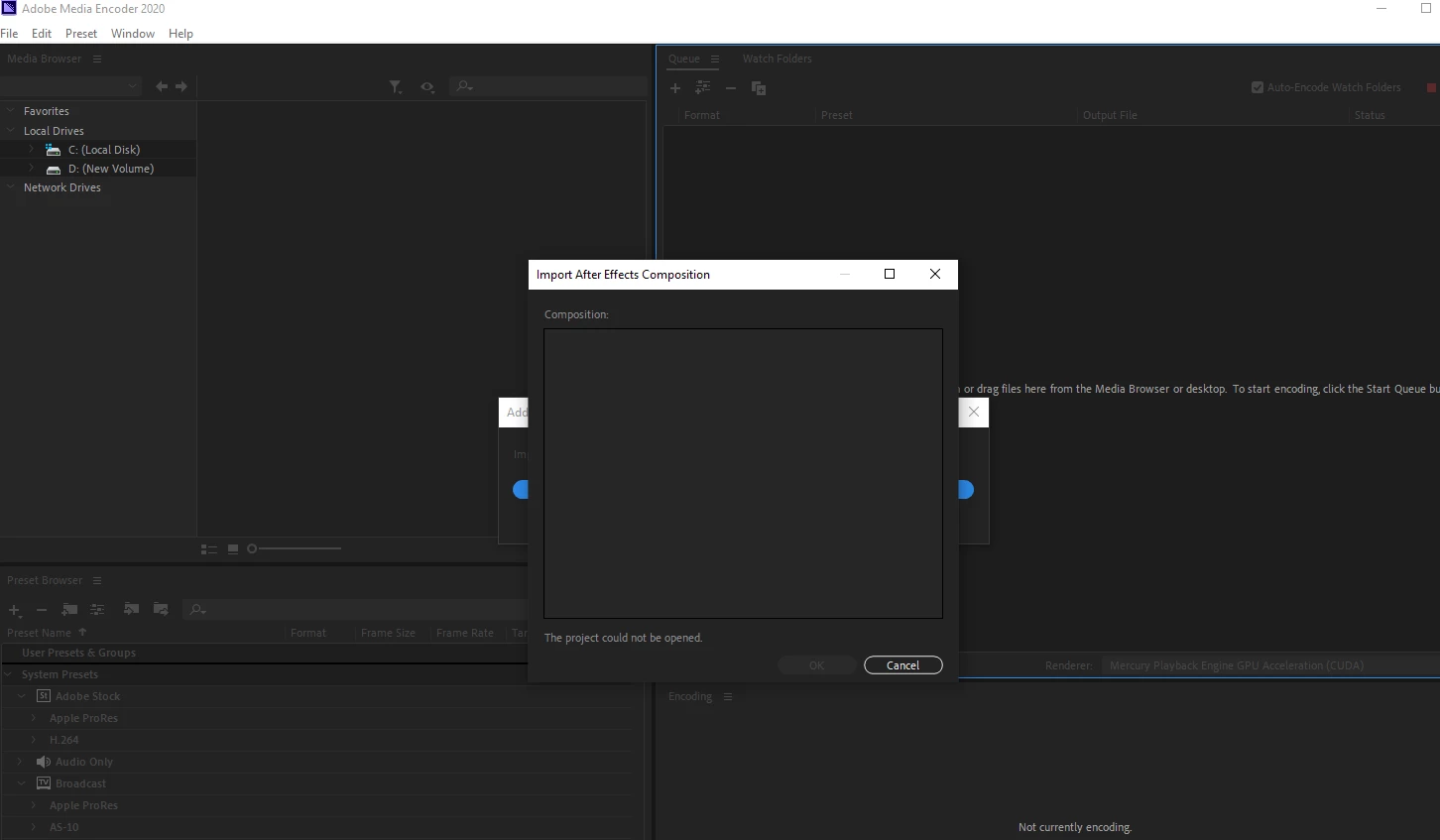Click the Output File column header
Image resolution: width=1440 pixels, height=840 pixels.
[1110, 115]
